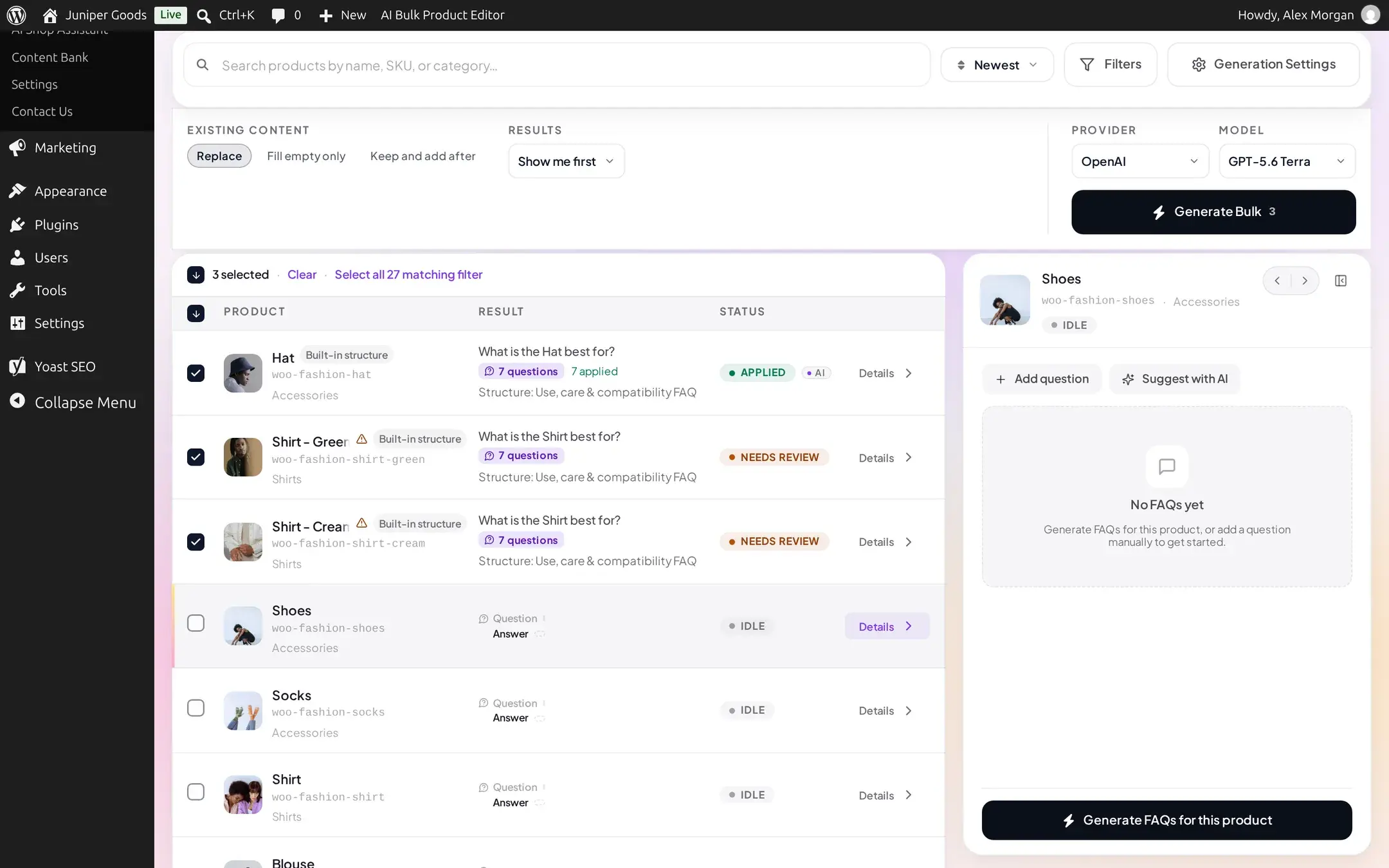The image size is (1389, 868).
Task: Toggle the select-all checkbox in PRODUCT header
Action: (x=195, y=313)
